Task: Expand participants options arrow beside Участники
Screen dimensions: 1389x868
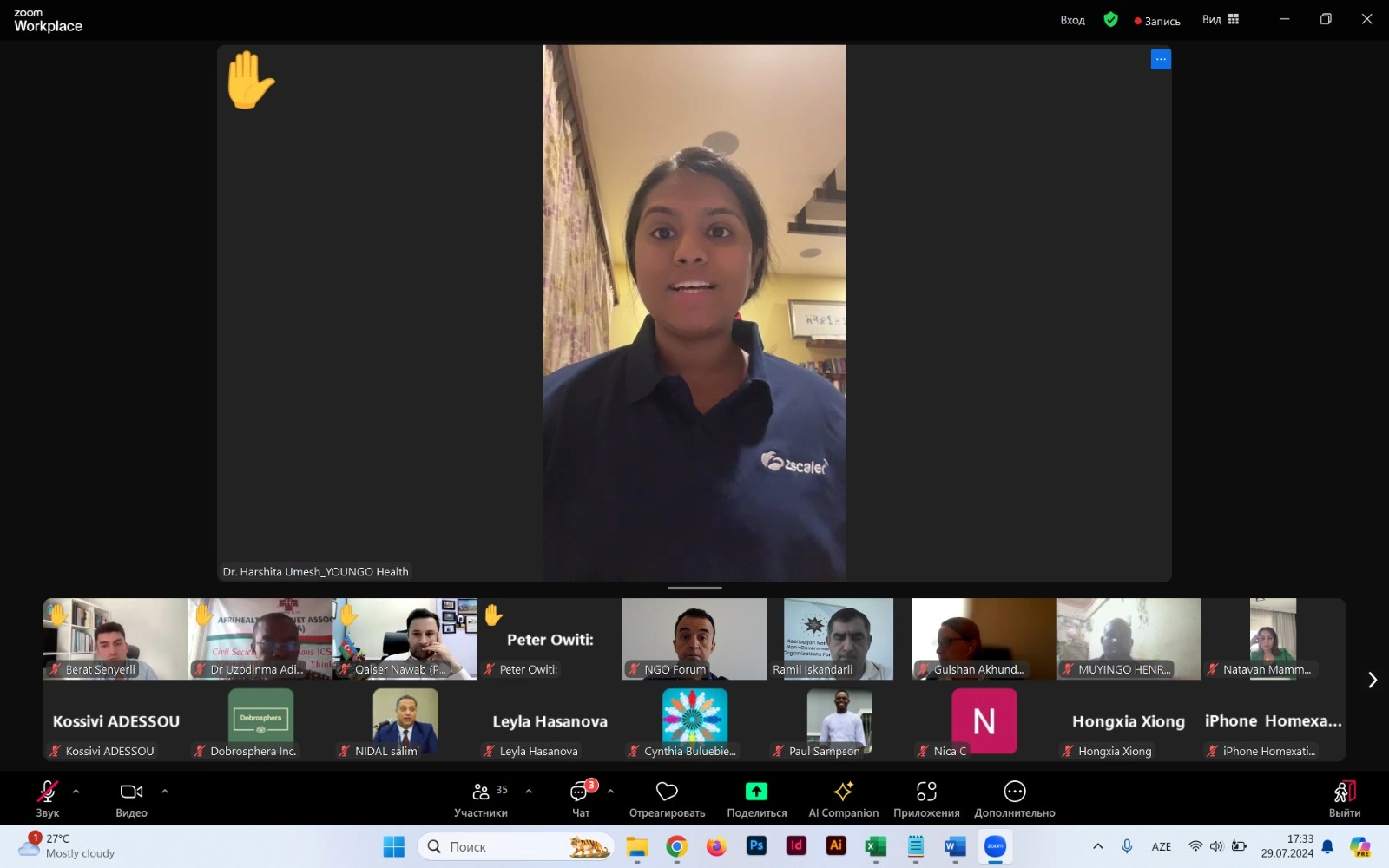Action: [x=529, y=791]
